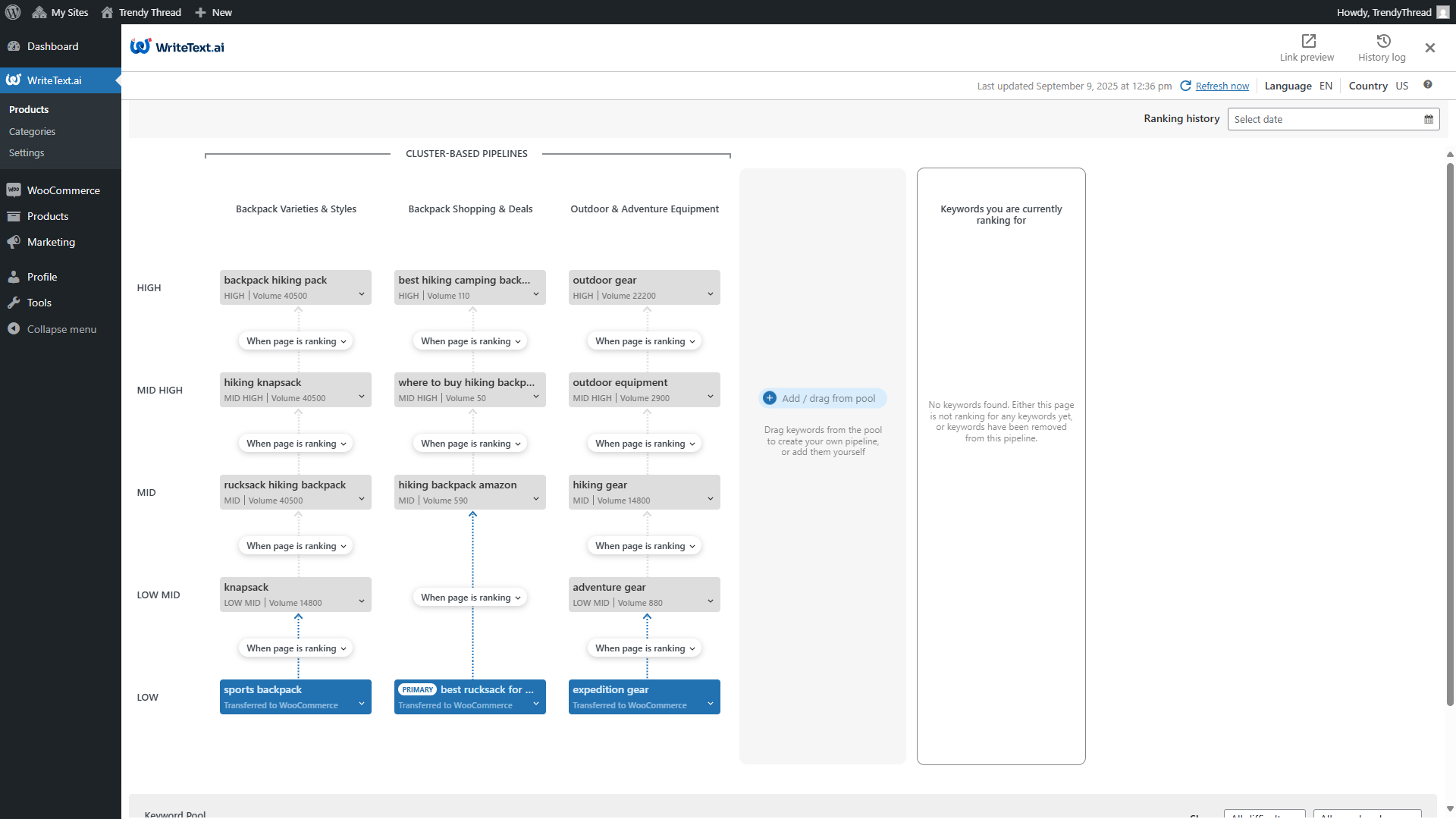Click Add / drag from pool button

[x=822, y=397]
